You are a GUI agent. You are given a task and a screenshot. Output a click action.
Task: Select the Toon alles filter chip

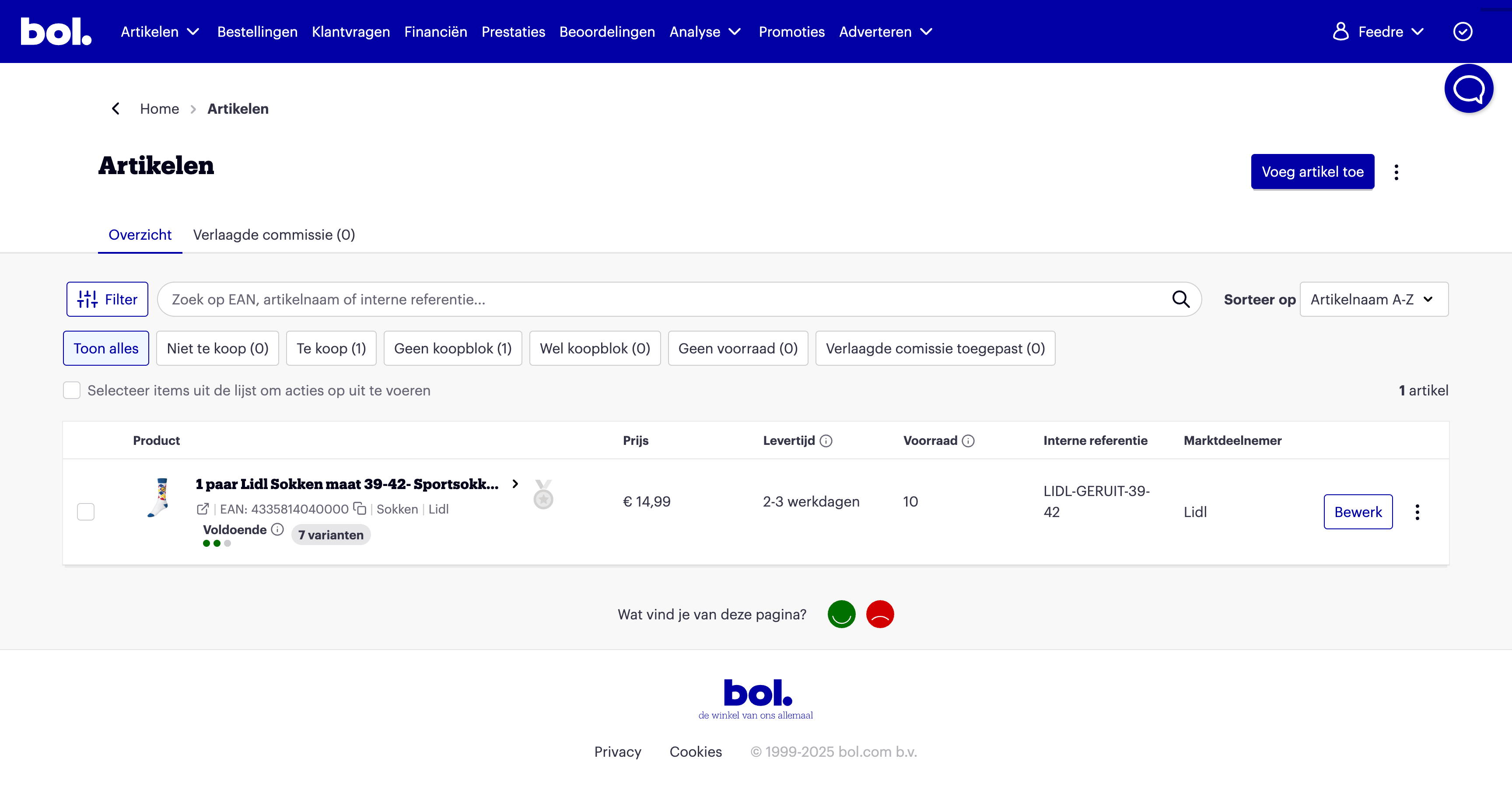pos(105,348)
